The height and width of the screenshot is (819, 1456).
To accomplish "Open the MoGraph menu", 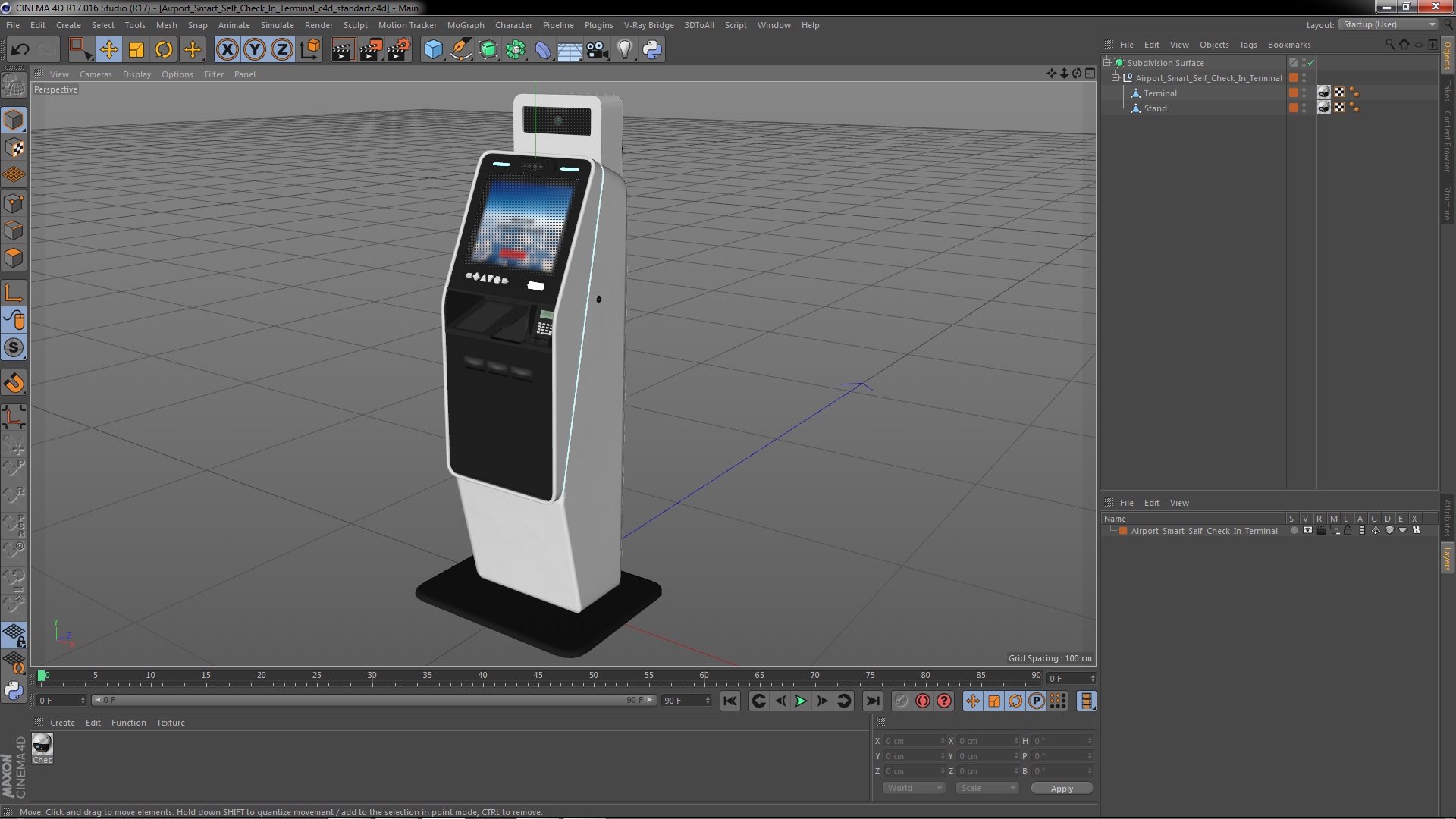I will (x=464, y=24).
